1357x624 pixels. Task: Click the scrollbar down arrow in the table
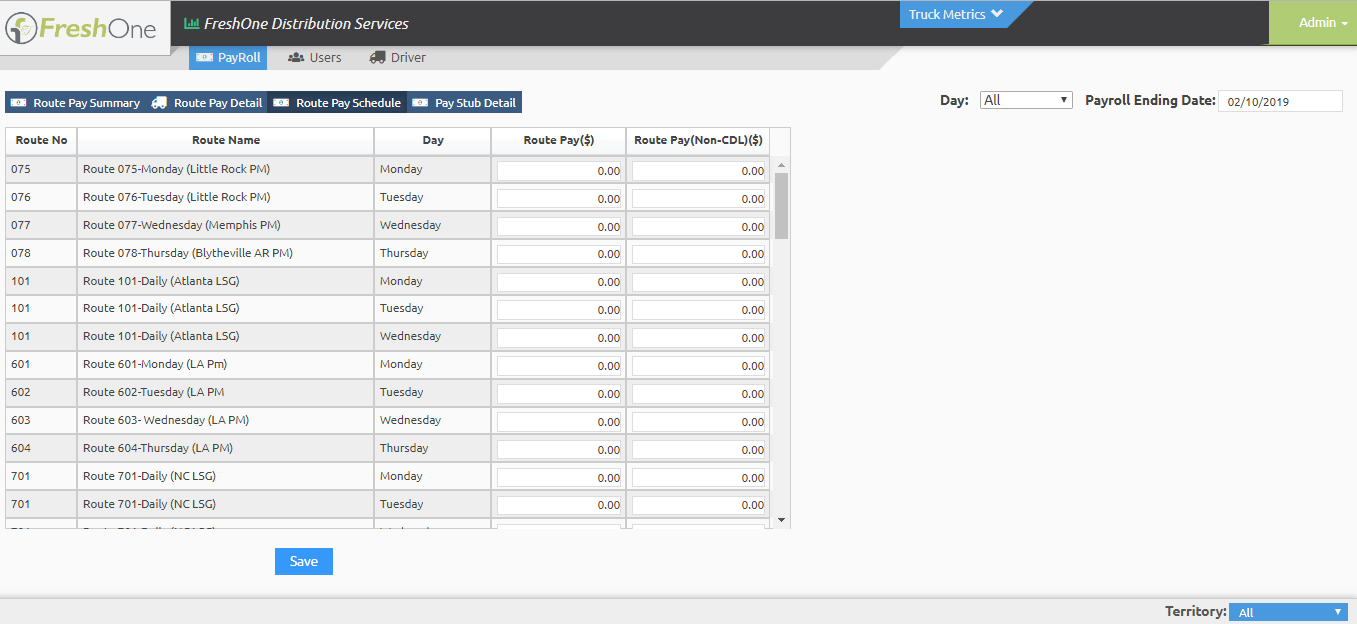pos(781,520)
